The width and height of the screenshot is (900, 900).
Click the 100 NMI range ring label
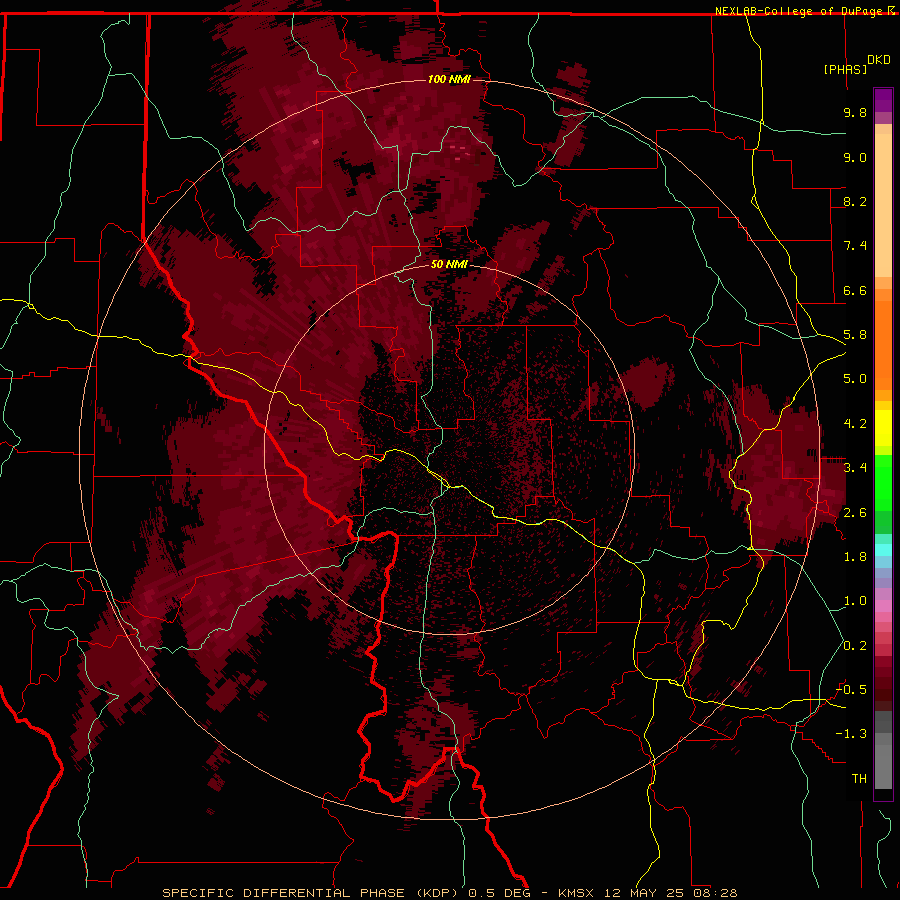449,79
